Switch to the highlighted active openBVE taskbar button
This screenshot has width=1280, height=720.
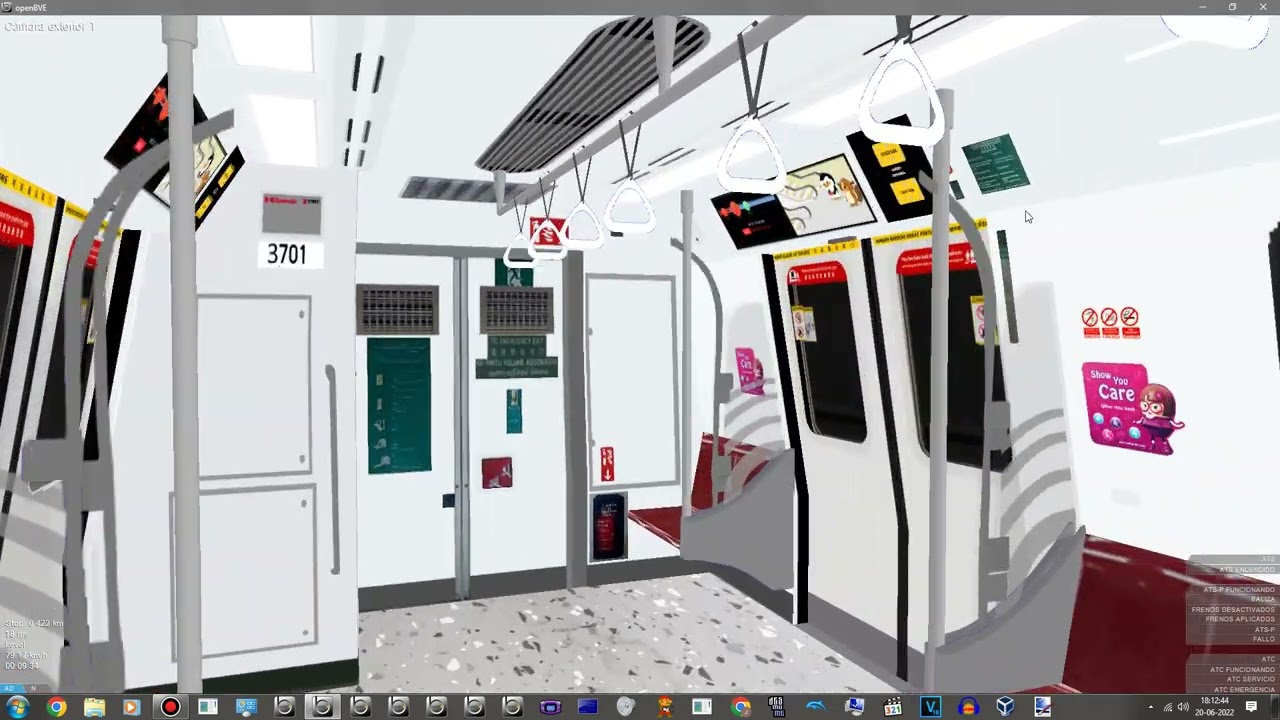pos(322,707)
